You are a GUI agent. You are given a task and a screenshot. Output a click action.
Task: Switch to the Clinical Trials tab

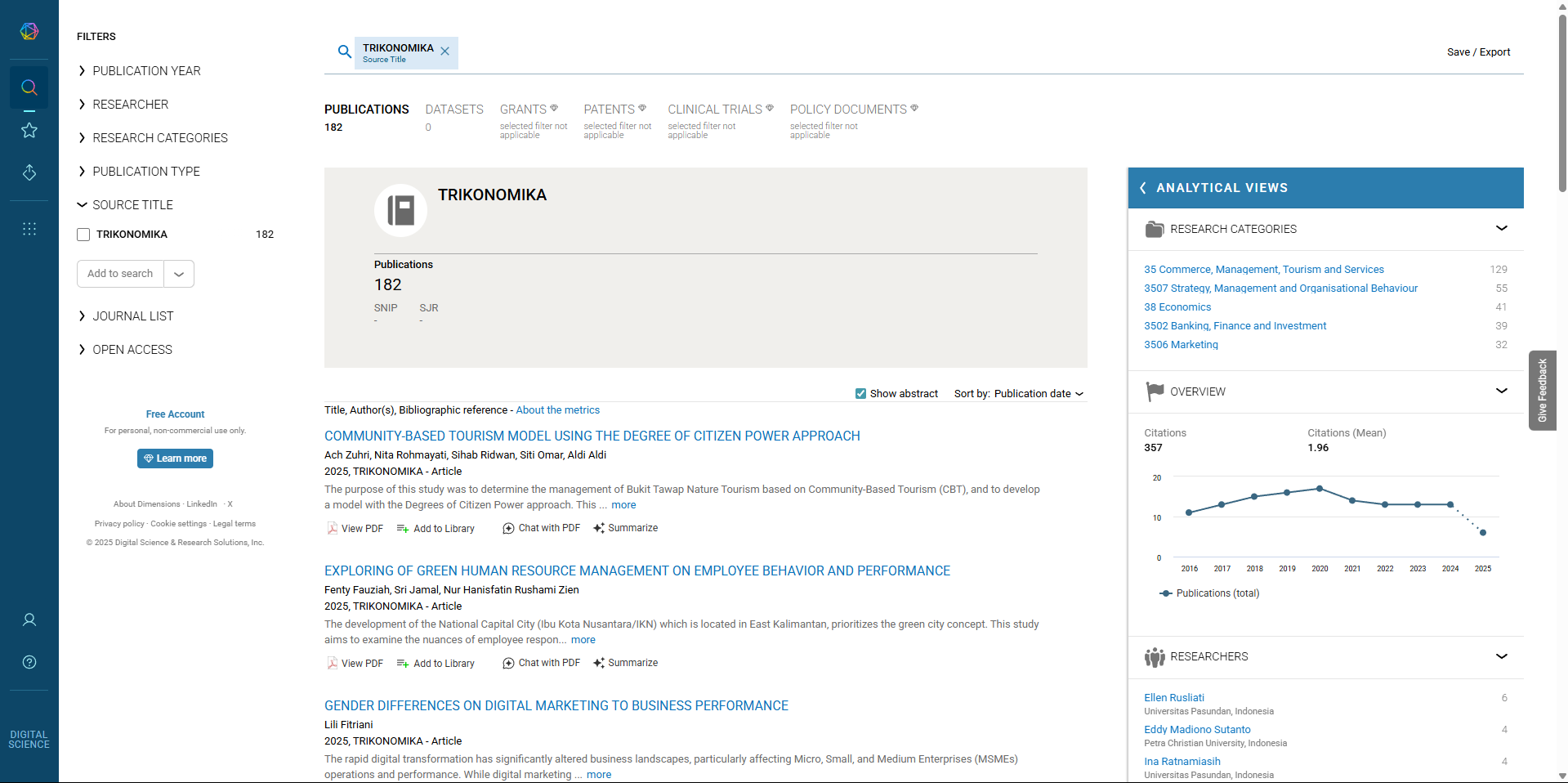[715, 110]
